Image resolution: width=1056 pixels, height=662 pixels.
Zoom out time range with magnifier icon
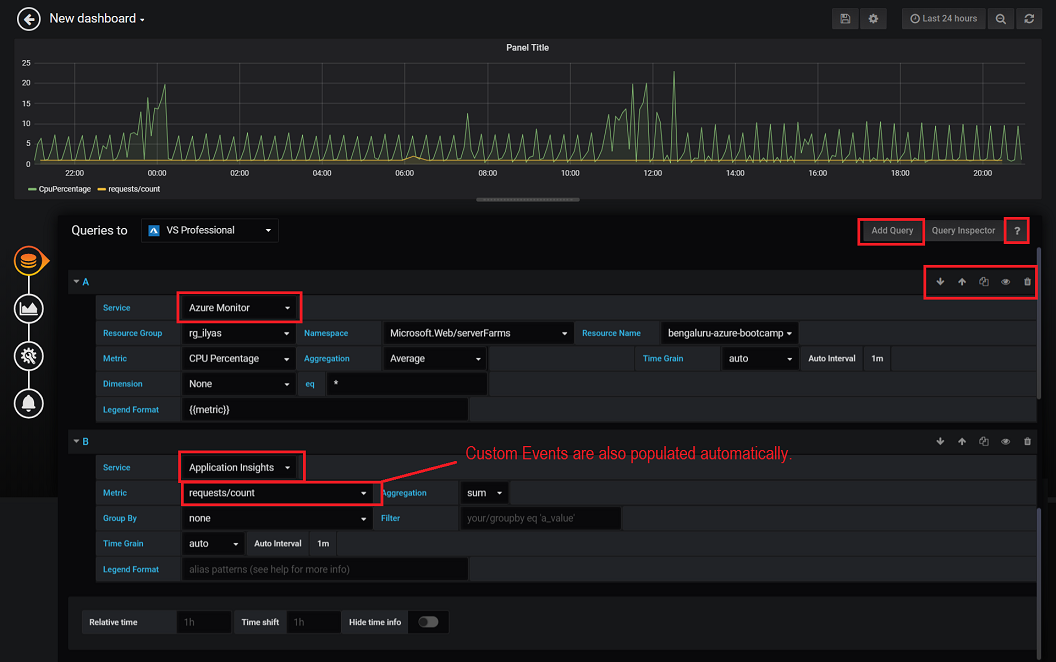click(1001, 19)
